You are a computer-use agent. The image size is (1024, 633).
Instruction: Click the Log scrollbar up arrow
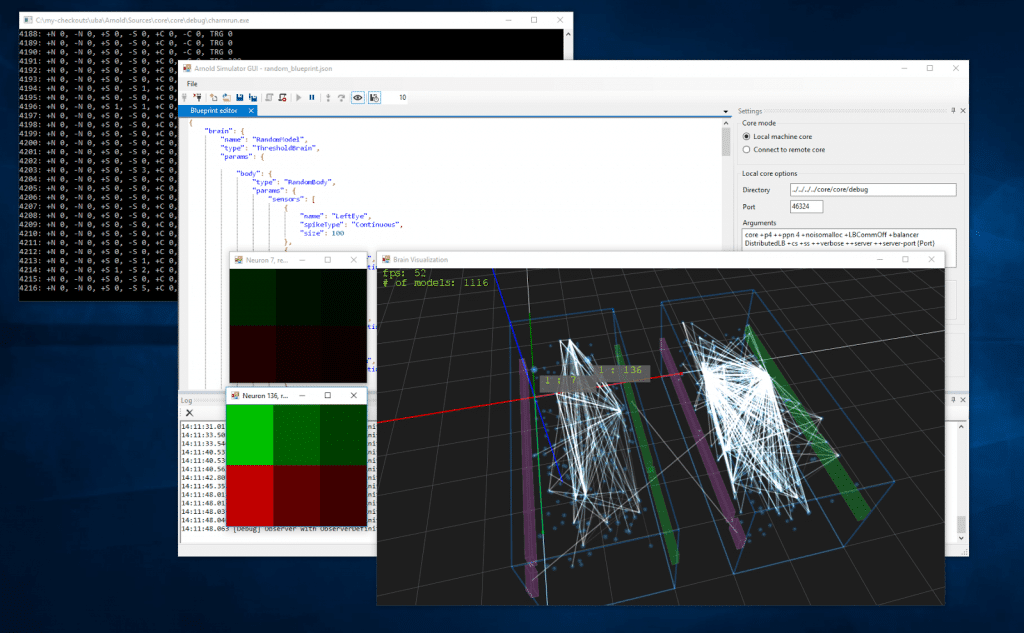[x=961, y=427]
